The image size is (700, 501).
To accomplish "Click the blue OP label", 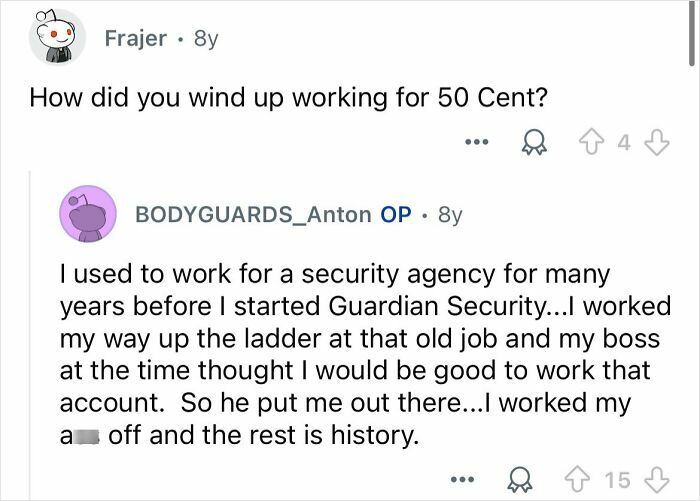I will 396,214.
